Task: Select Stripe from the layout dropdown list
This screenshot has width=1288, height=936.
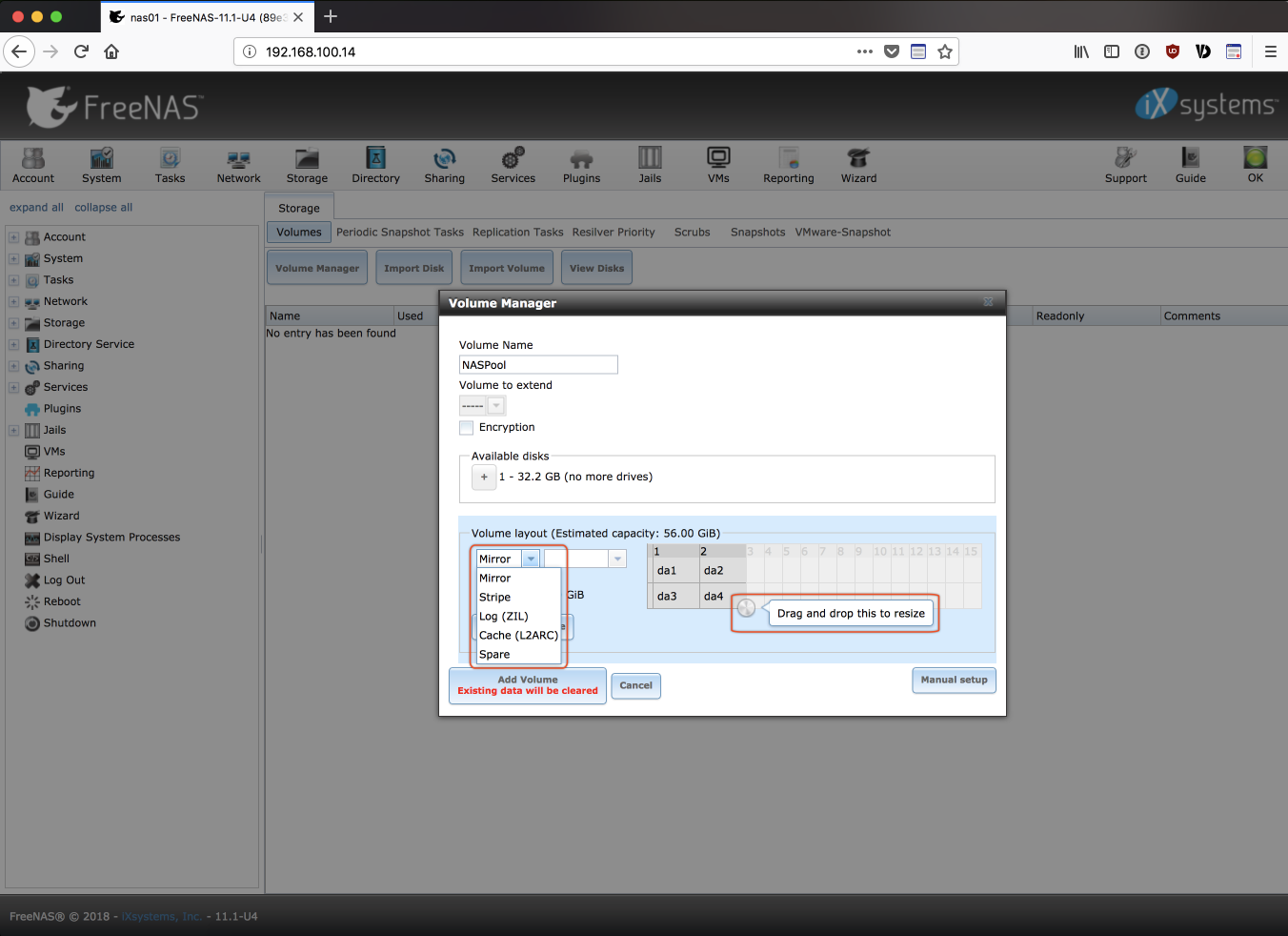Action: click(x=495, y=598)
